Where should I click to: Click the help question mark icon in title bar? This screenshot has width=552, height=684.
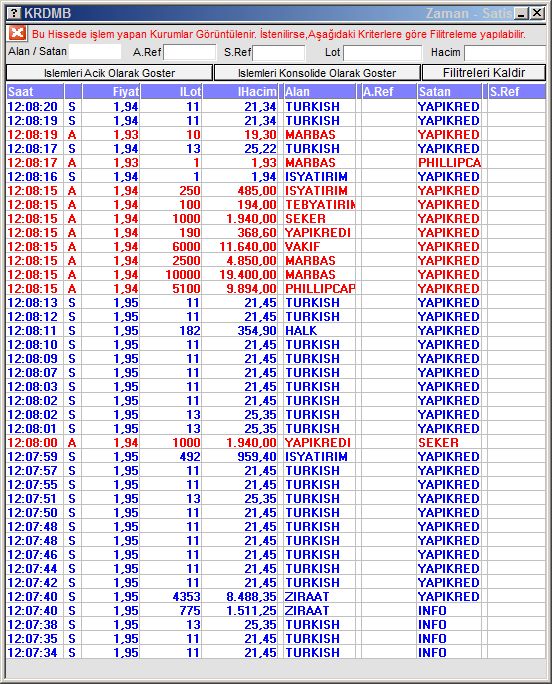pyautogui.click(x=14, y=13)
